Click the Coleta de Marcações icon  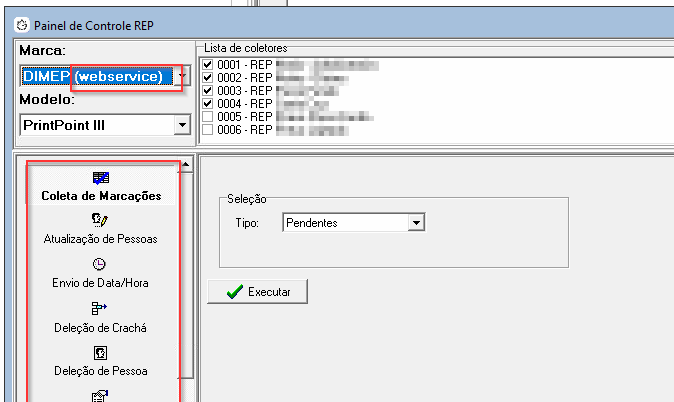pos(100,177)
